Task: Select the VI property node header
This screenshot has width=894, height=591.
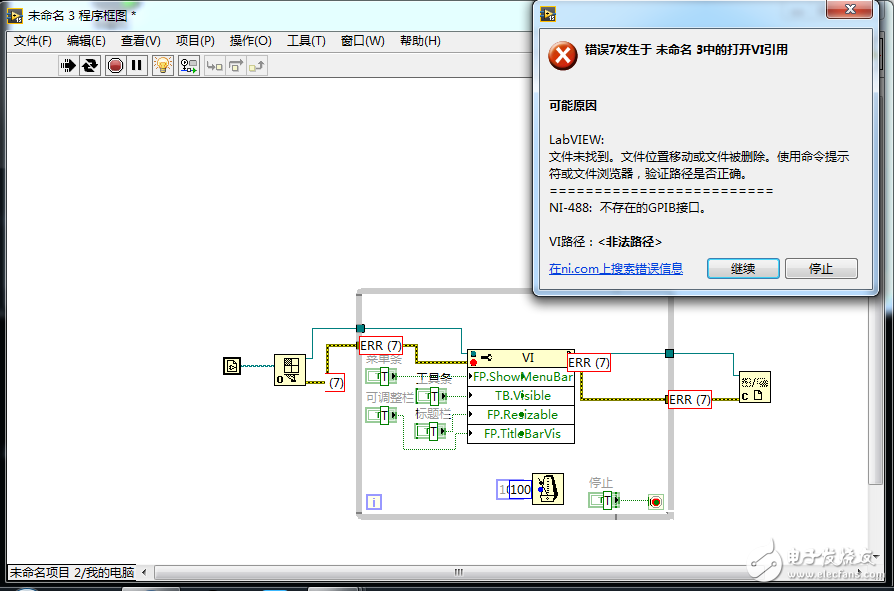Action: coord(521,358)
